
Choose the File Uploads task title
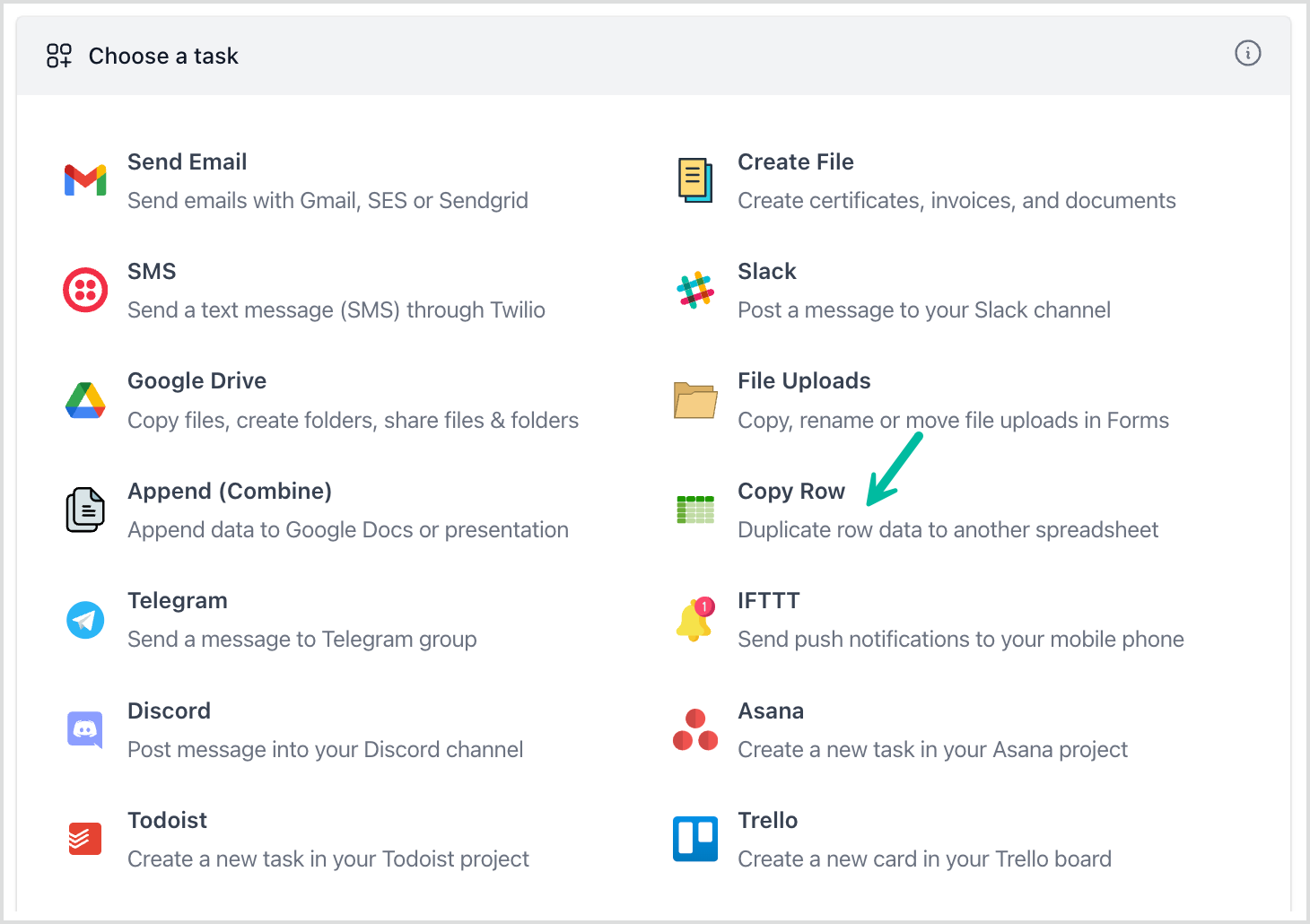pos(804,381)
